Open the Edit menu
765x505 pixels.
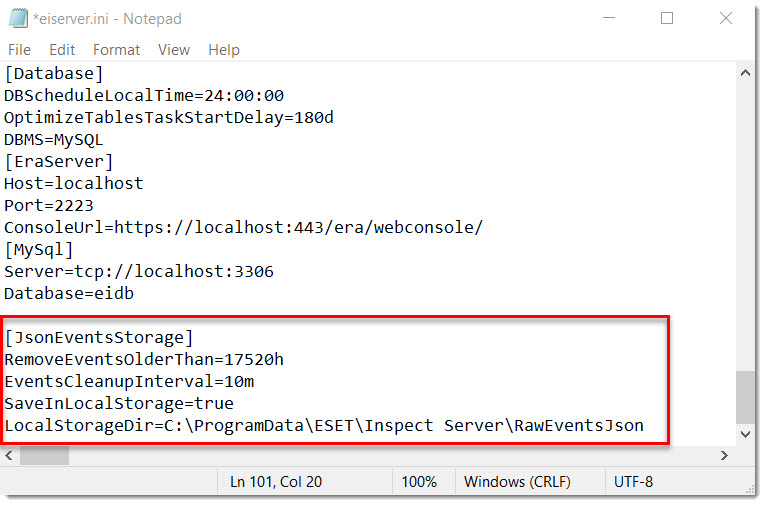click(62, 50)
